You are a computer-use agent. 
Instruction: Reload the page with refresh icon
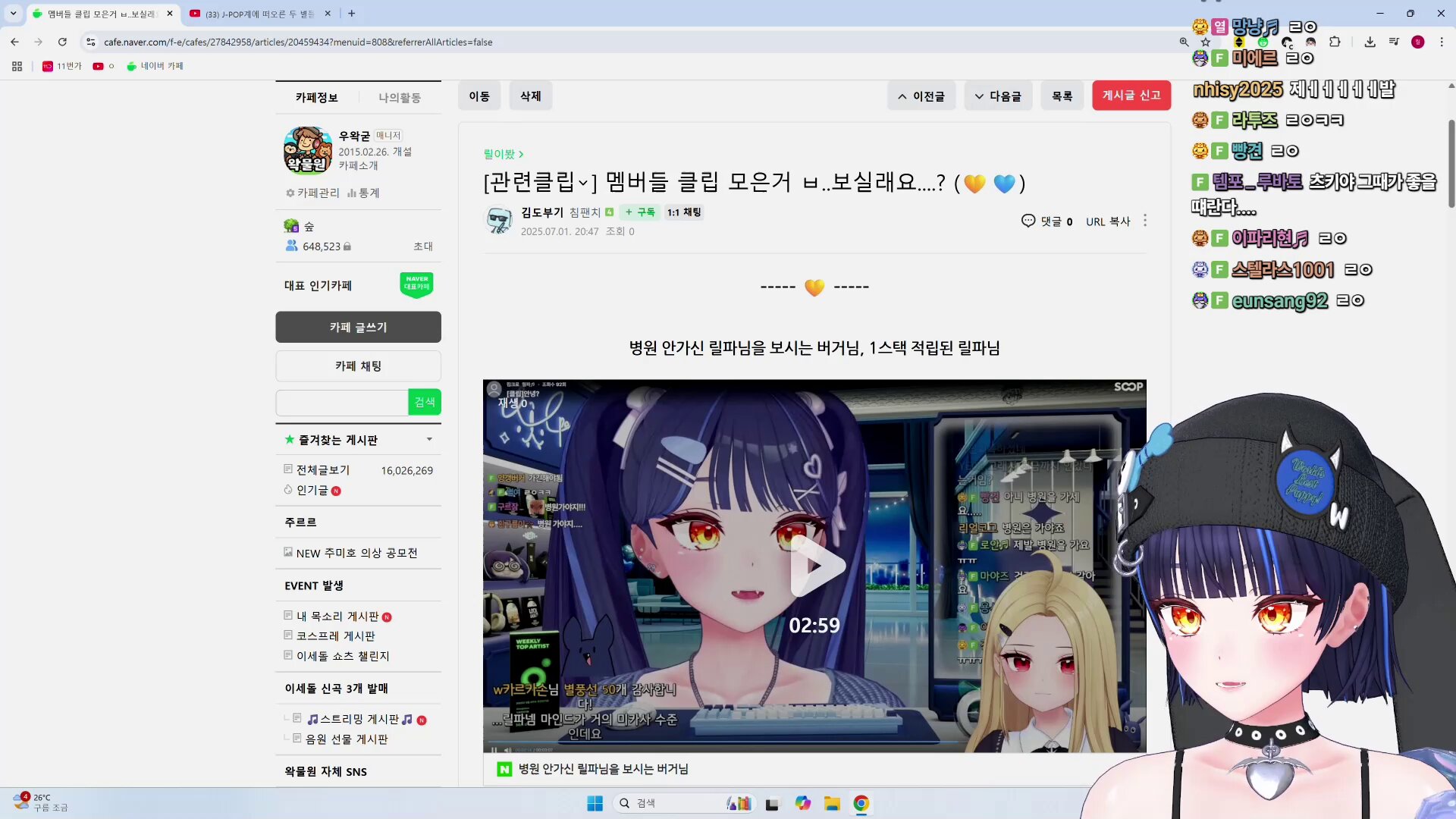pyautogui.click(x=62, y=42)
